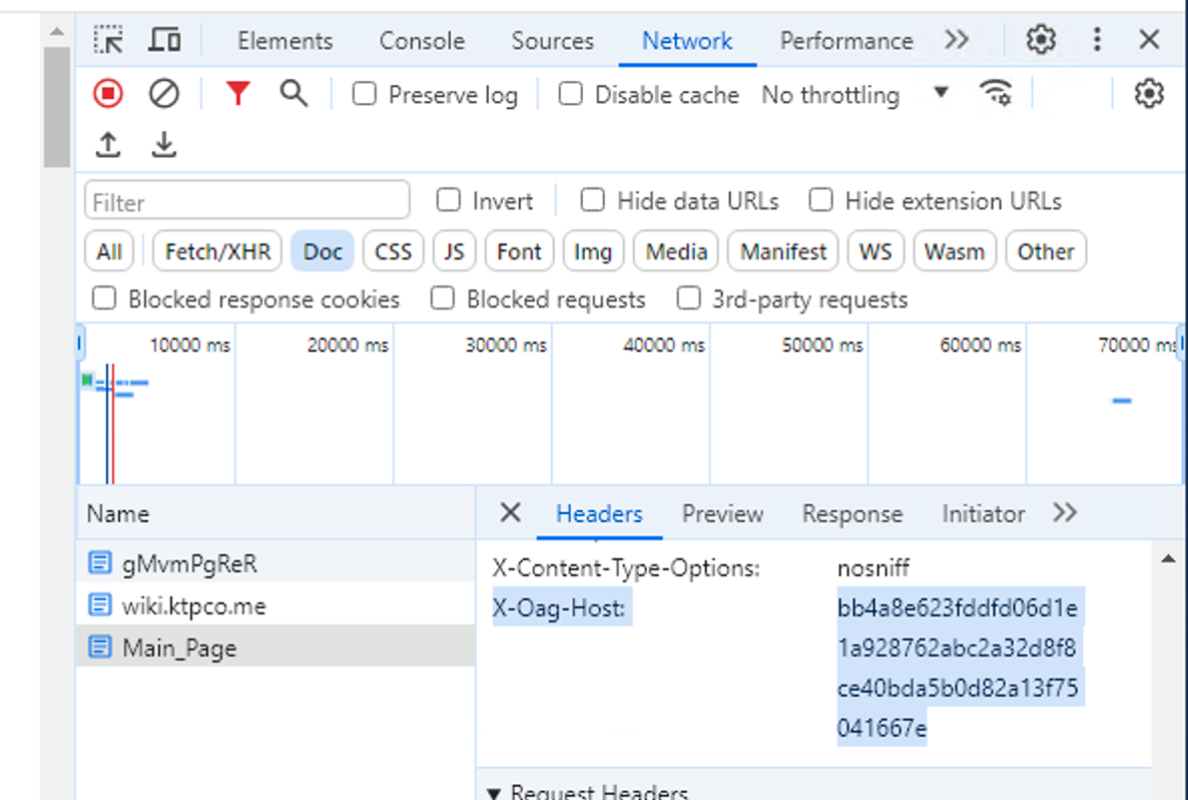Check the Disable cache option
The image size is (1188, 800).
pyautogui.click(x=570, y=94)
